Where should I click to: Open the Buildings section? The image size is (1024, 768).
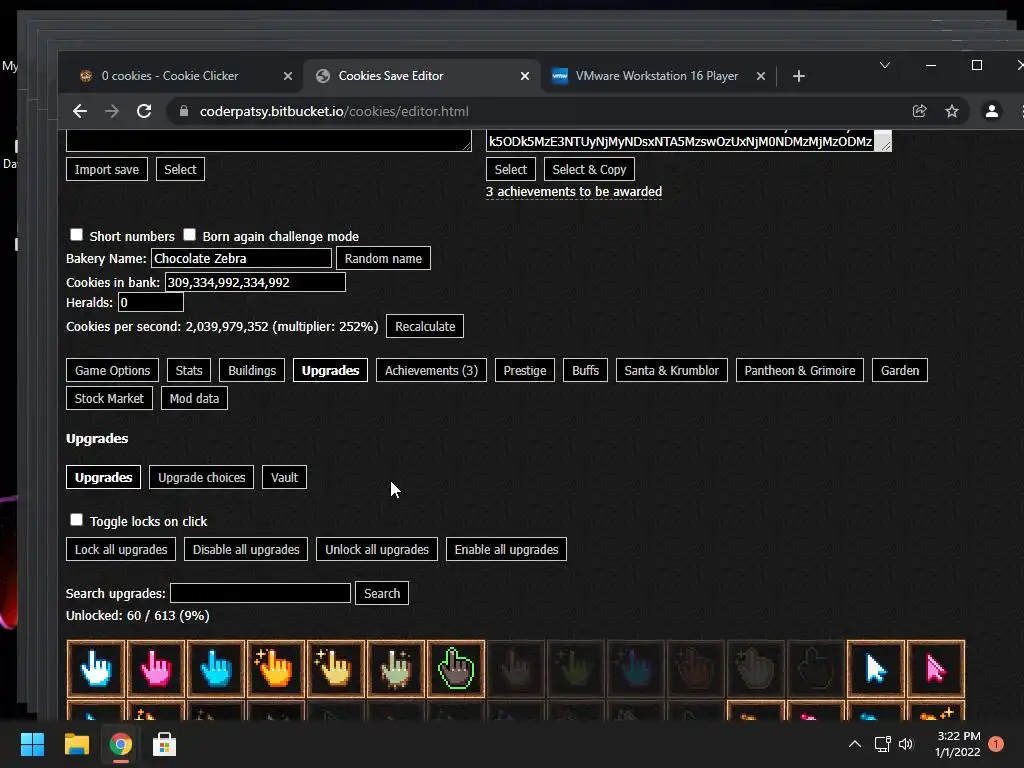pyautogui.click(x=252, y=370)
